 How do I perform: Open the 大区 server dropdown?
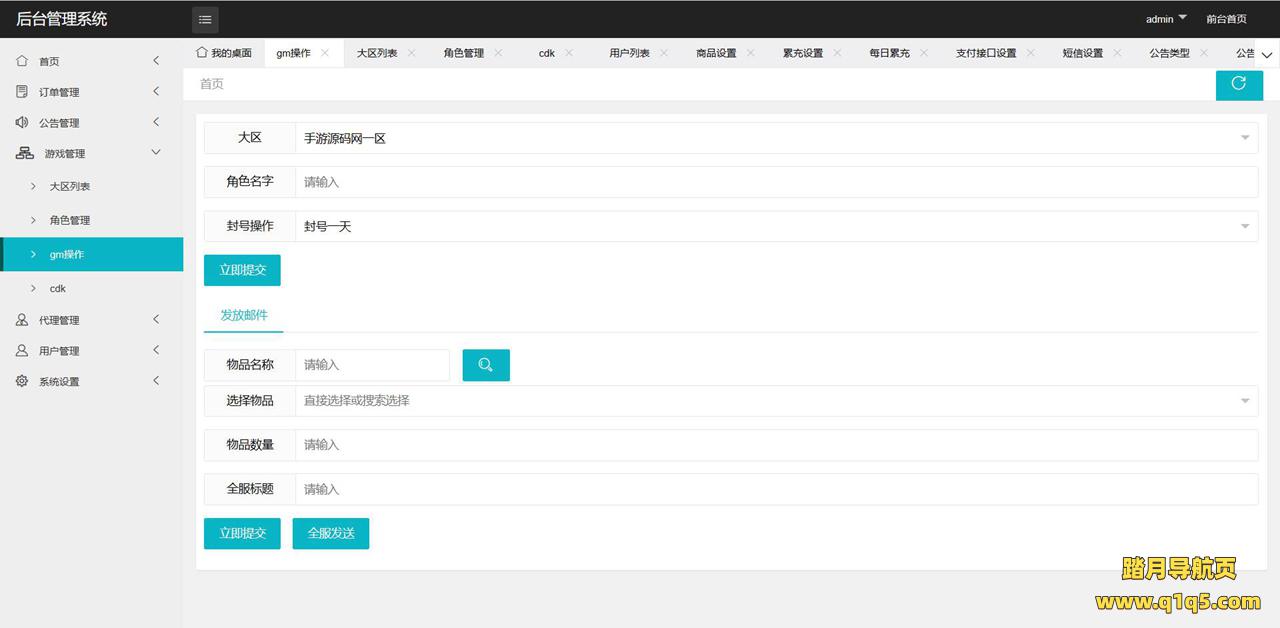point(775,138)
